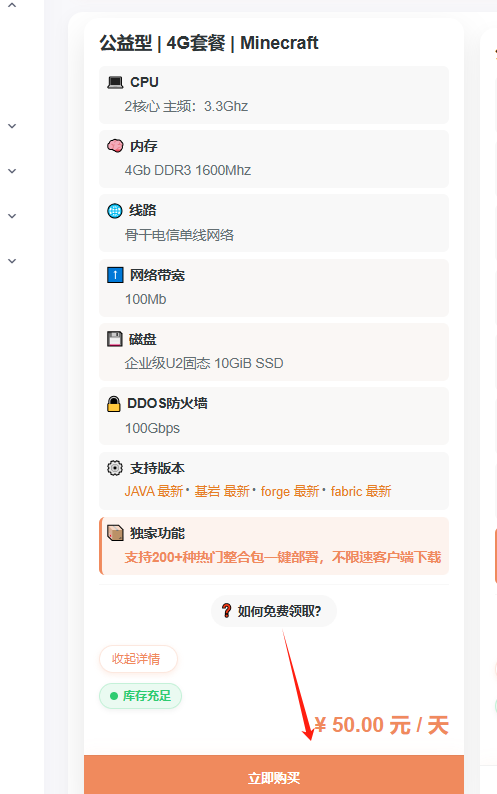Click the text 不限速客户端下载

(387, 557)
